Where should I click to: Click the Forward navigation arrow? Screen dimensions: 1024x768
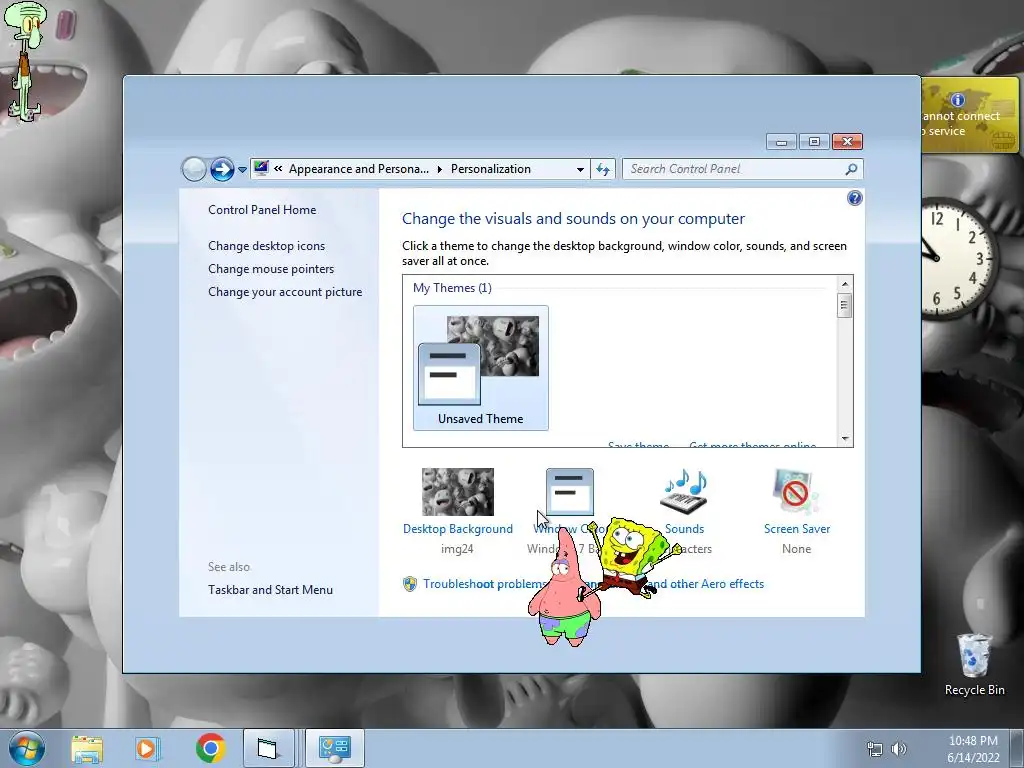pos(222,169)
